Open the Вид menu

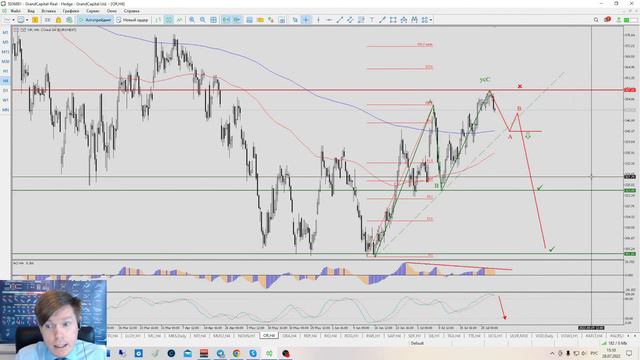click(31, 11)
